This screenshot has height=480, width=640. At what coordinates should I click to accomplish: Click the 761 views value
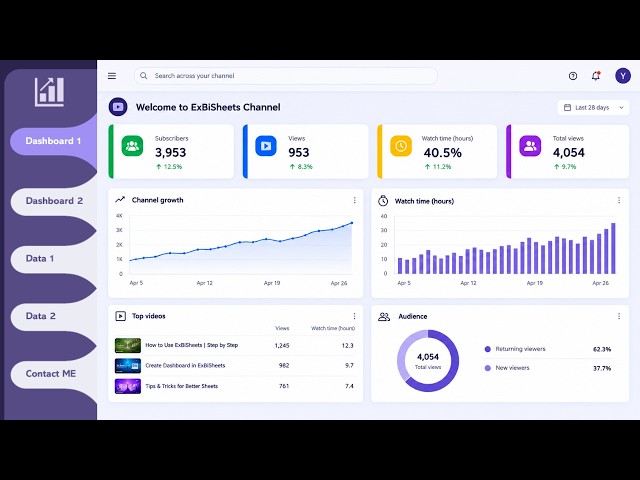coord(284,386)
